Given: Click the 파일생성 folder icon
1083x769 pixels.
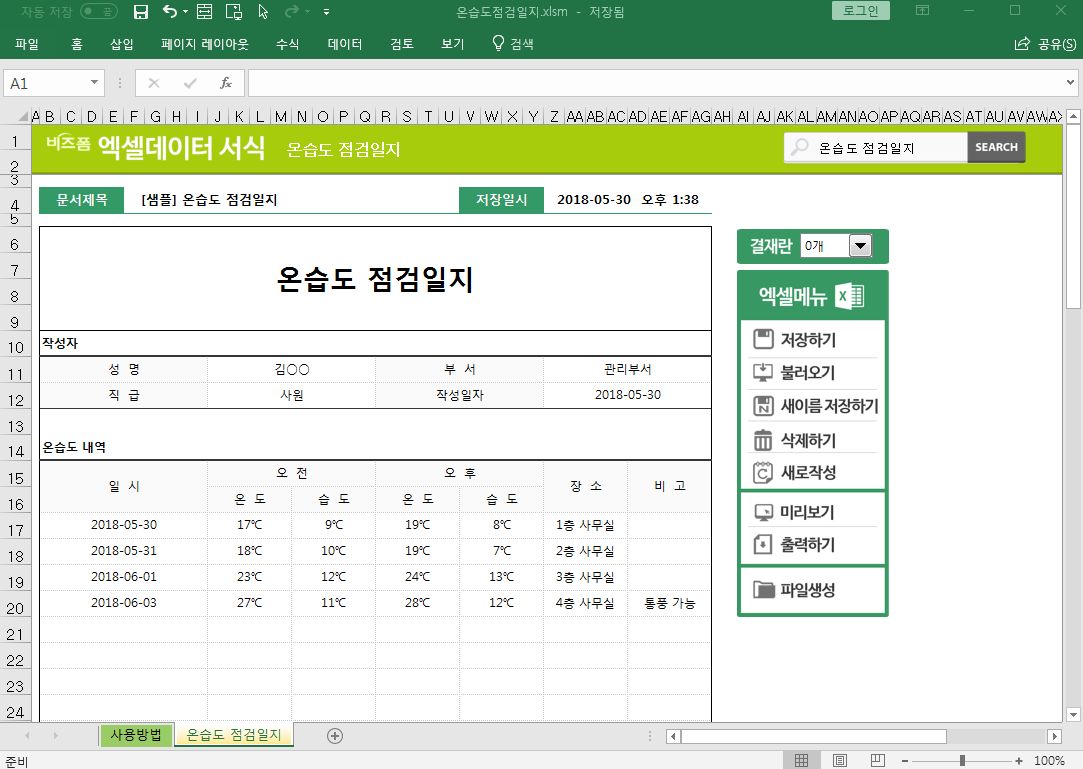Looking at the screenshot, I should 763,589.
